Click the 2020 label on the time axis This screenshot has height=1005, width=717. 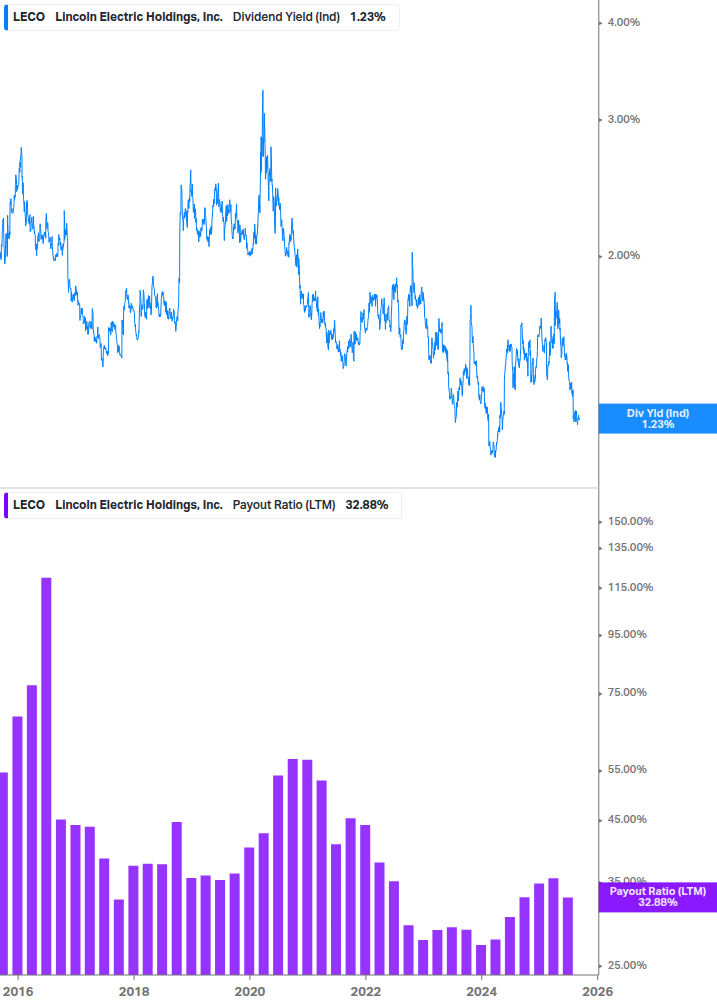(x=250, y=992)
